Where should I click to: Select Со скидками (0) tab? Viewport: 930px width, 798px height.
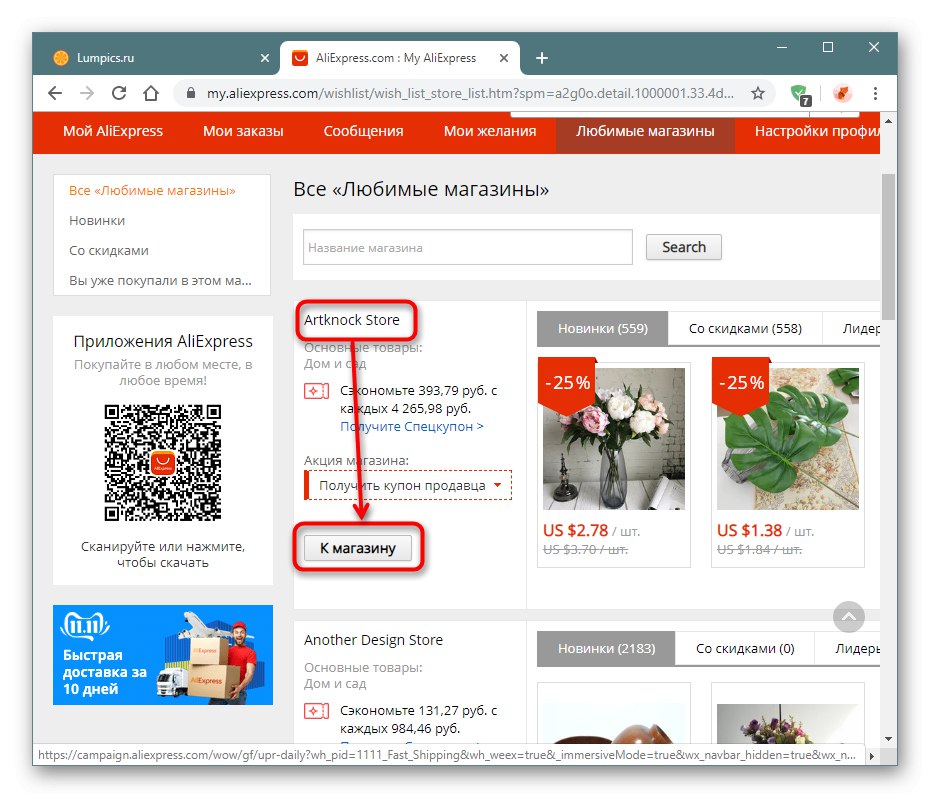click(745, 648)
